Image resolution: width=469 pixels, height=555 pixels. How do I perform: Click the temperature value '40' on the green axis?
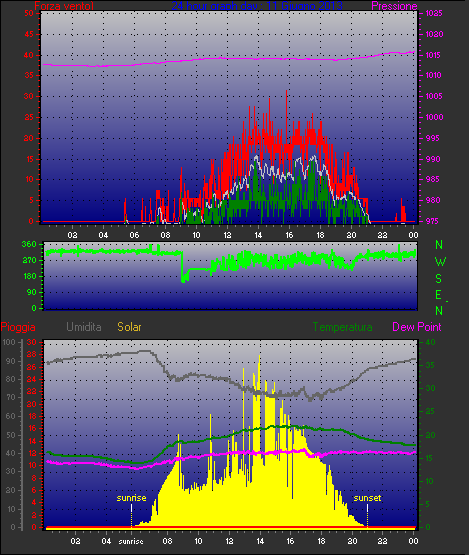point(430,342)
